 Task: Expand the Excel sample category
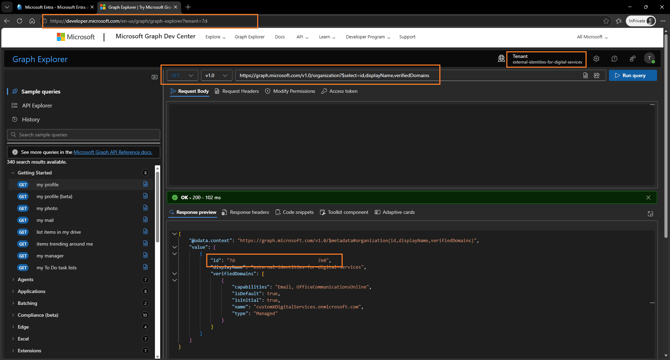[x=13, y=339]
